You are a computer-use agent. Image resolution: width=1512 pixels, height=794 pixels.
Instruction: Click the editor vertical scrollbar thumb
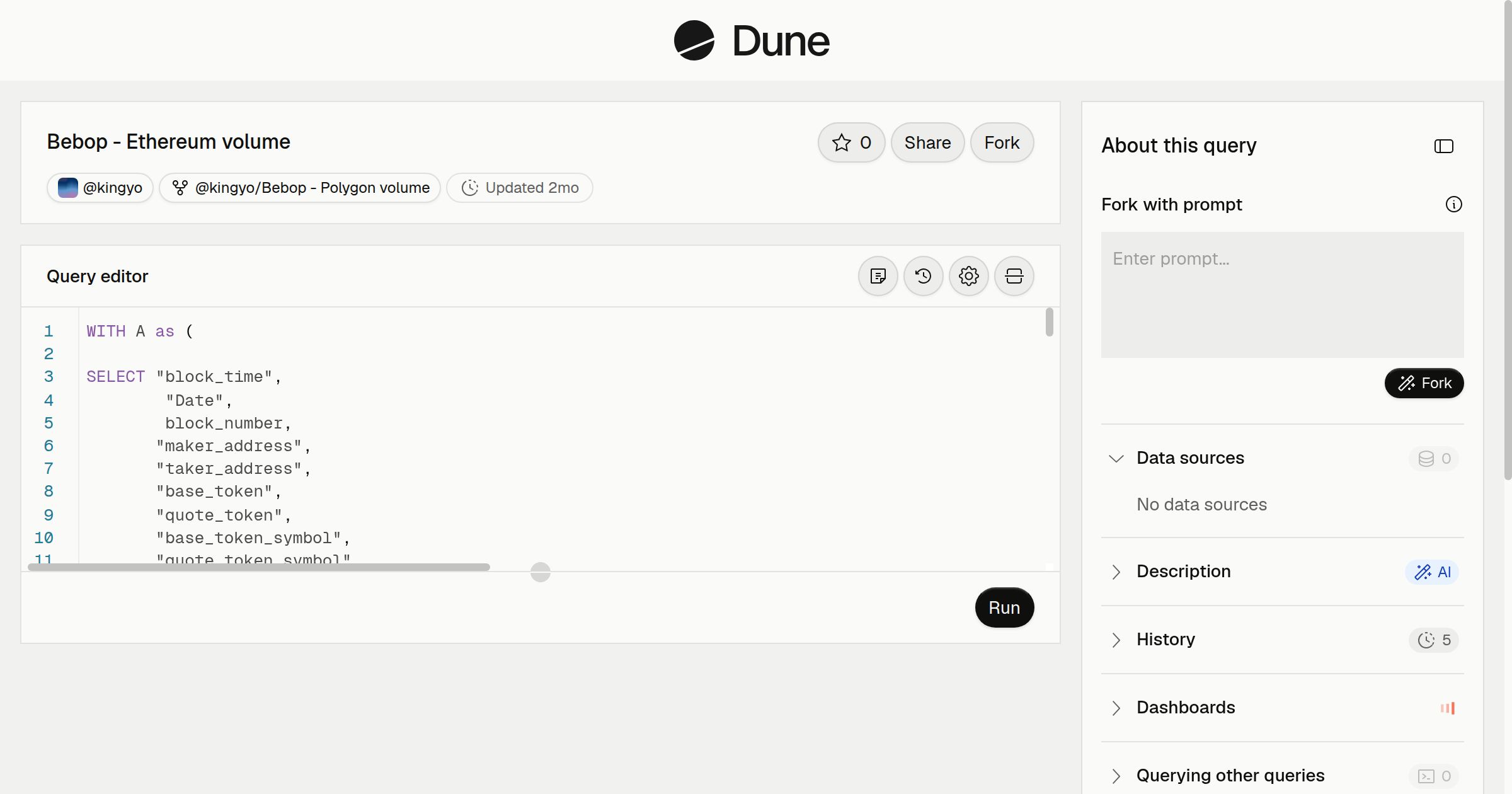click(1049, 322)
